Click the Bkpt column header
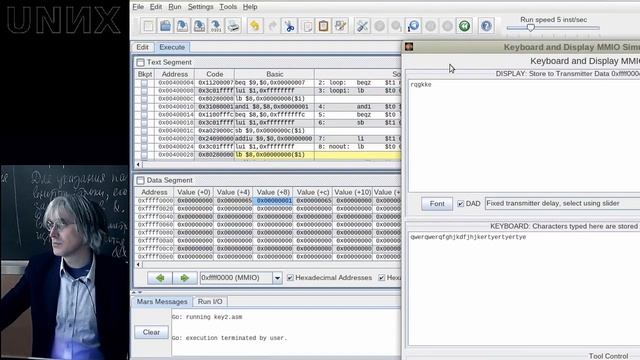This screenshot has height=360, width=640. click(144, 74)
